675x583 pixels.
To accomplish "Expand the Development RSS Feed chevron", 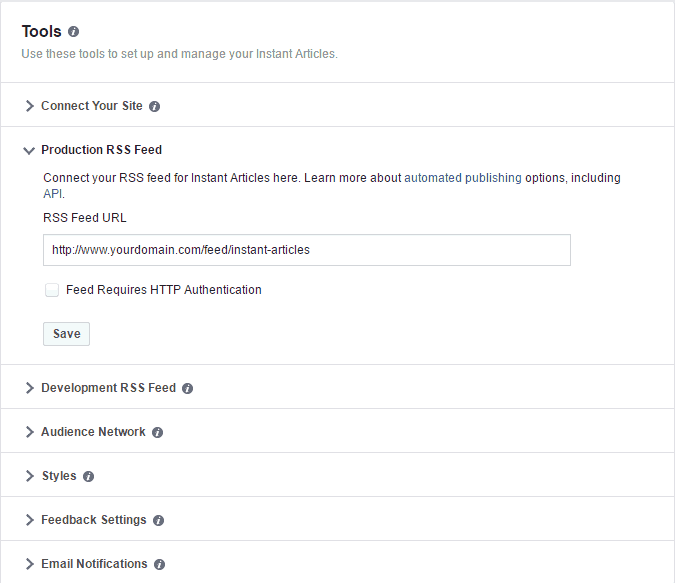I will tap(29, 388).
